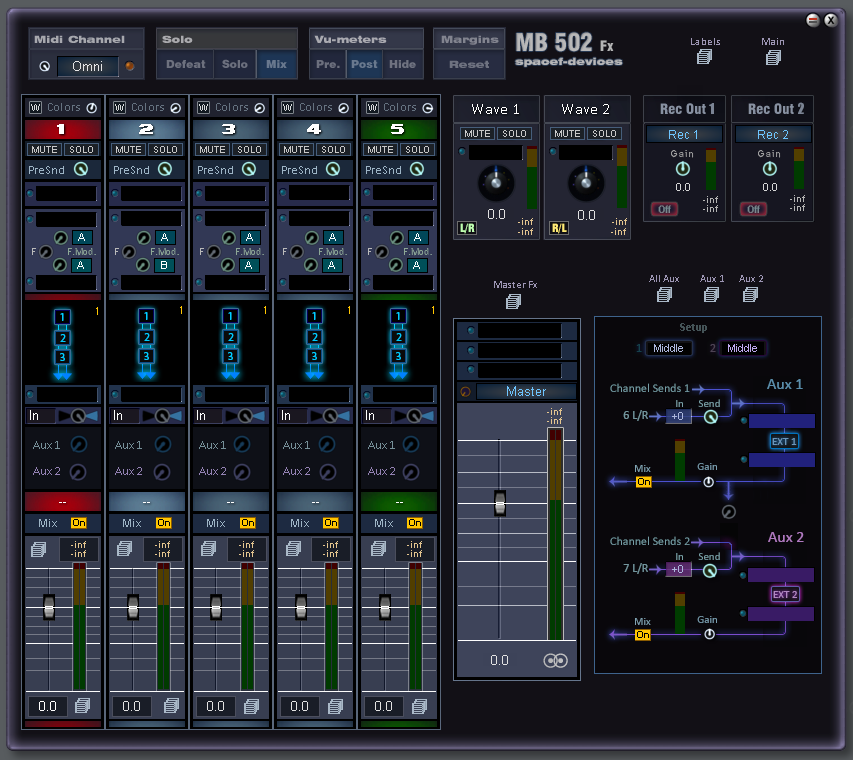This screenshot has width=853, height=760.
Task: Open Aux 1 In +0 selector
Action: [x=678, y=417]
